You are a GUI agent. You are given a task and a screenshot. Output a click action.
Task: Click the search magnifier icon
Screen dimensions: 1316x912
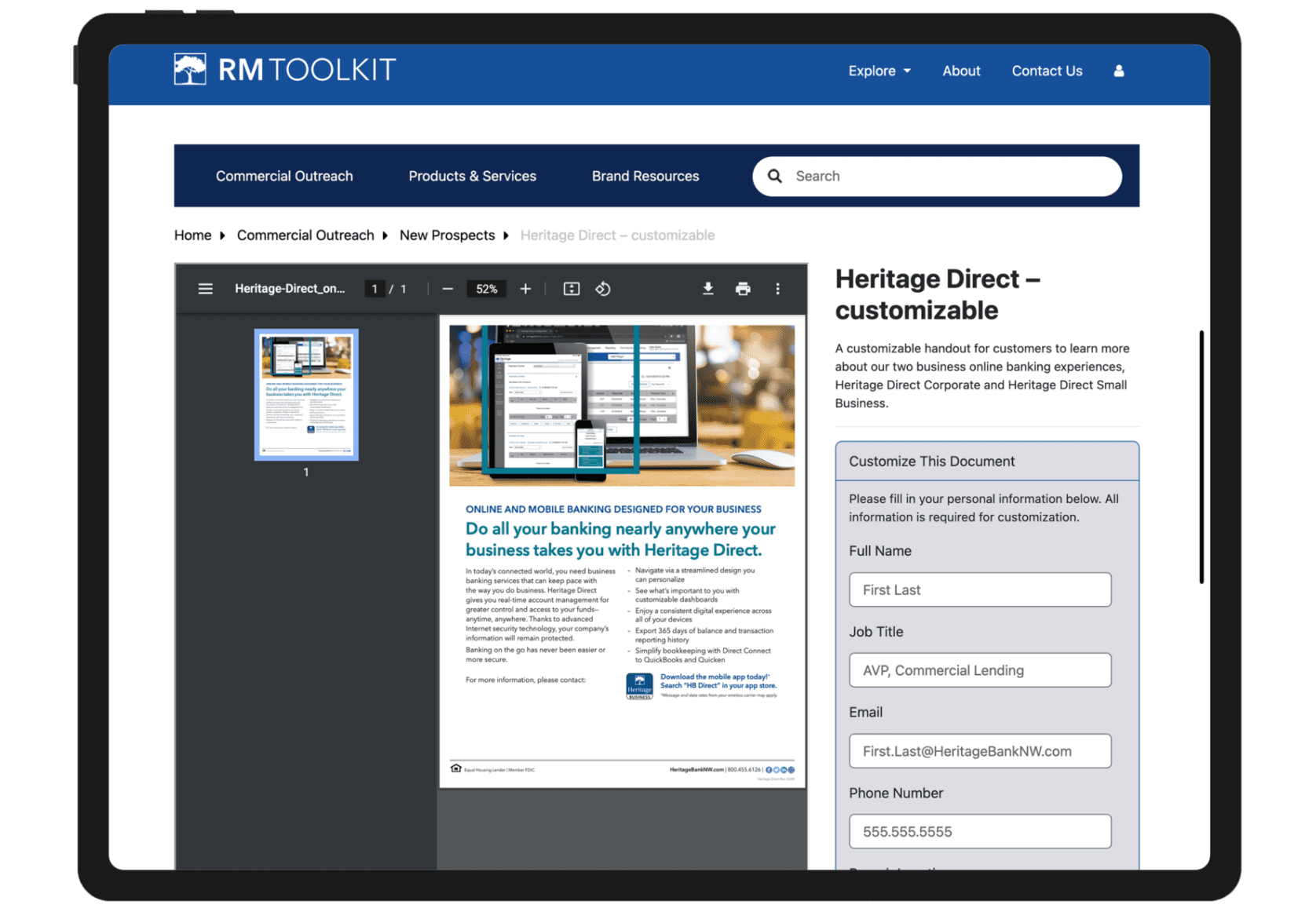point(775,176)
